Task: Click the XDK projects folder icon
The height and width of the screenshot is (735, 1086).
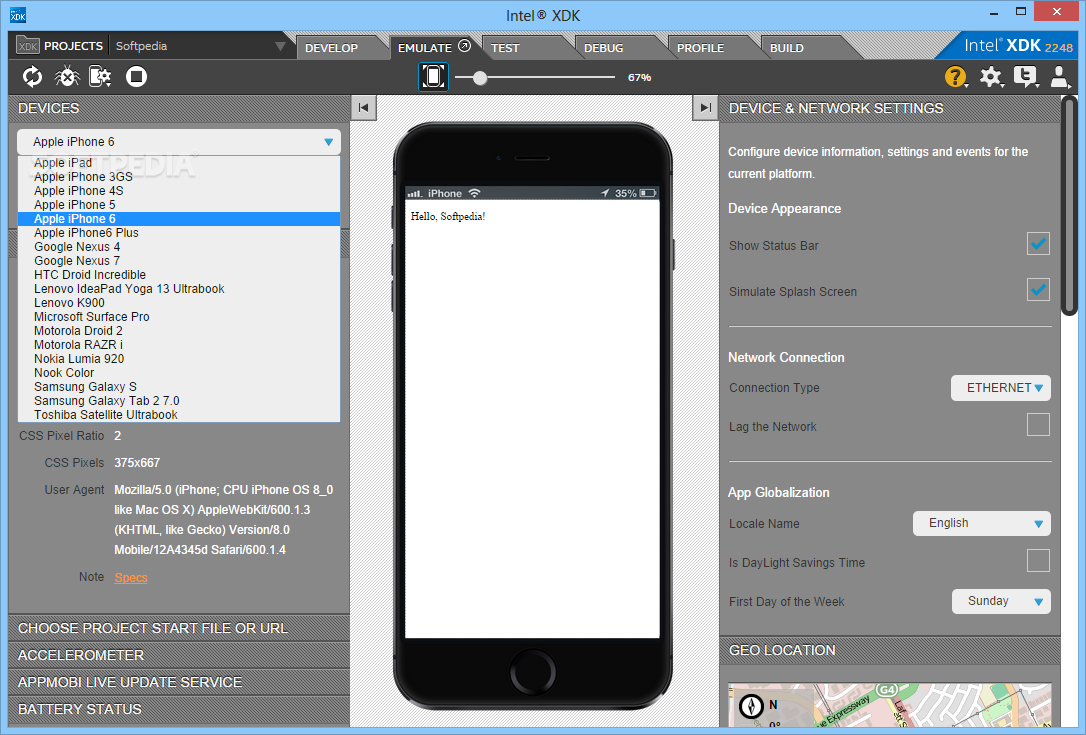Action: click(28, 46)
